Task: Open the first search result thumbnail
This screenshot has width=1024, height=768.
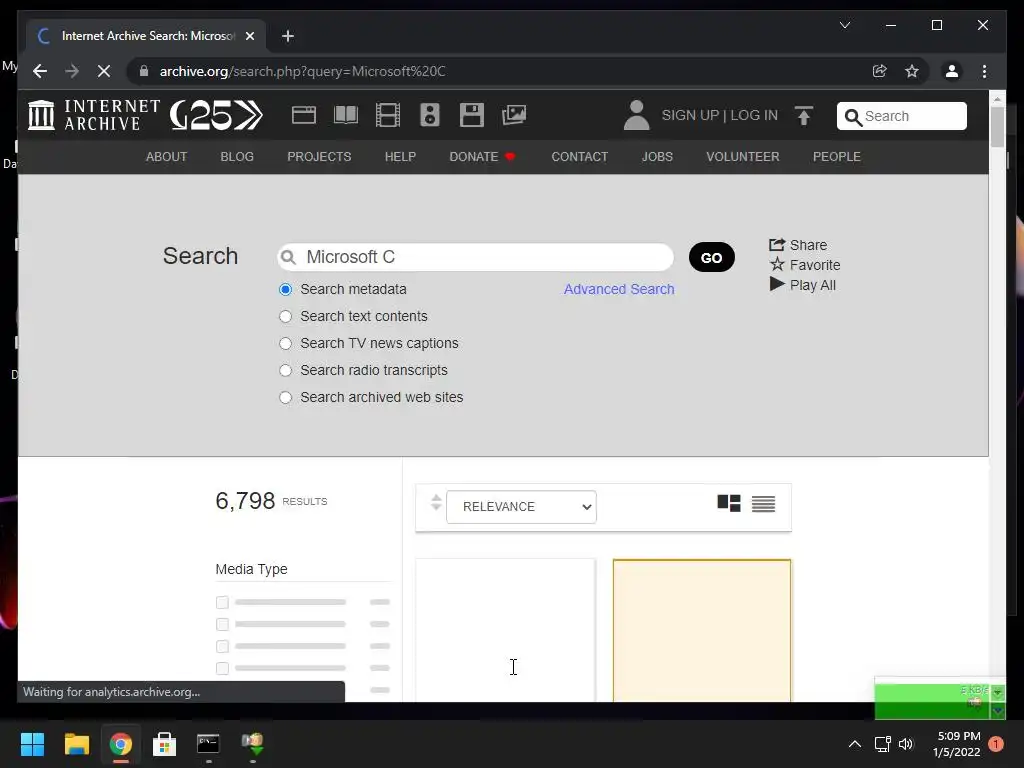Action: tap(505, 630)
